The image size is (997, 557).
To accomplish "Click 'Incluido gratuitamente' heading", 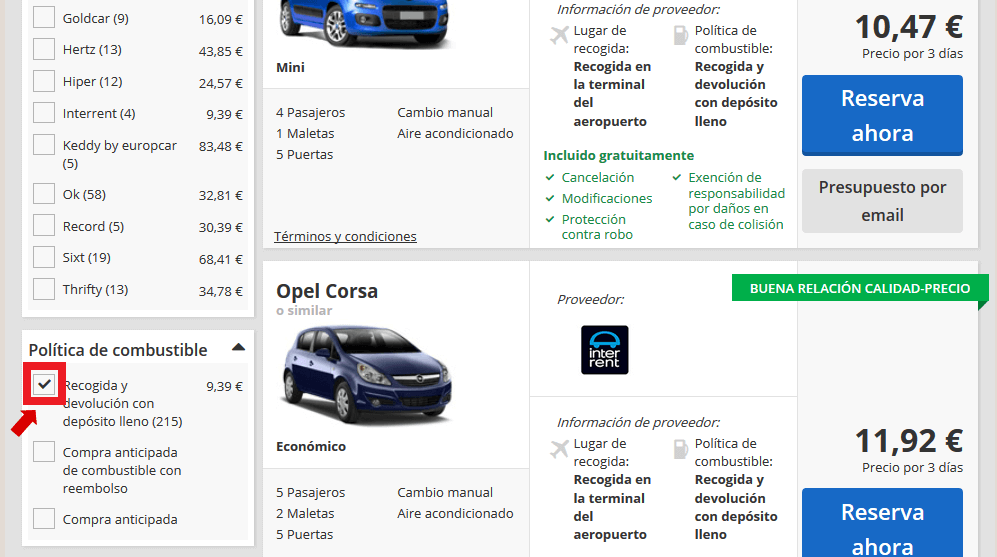I will (x=619, y=155).
